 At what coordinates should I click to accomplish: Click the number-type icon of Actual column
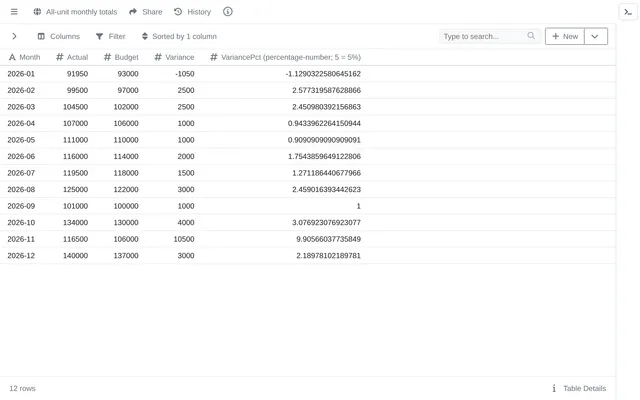pos(60,57)
